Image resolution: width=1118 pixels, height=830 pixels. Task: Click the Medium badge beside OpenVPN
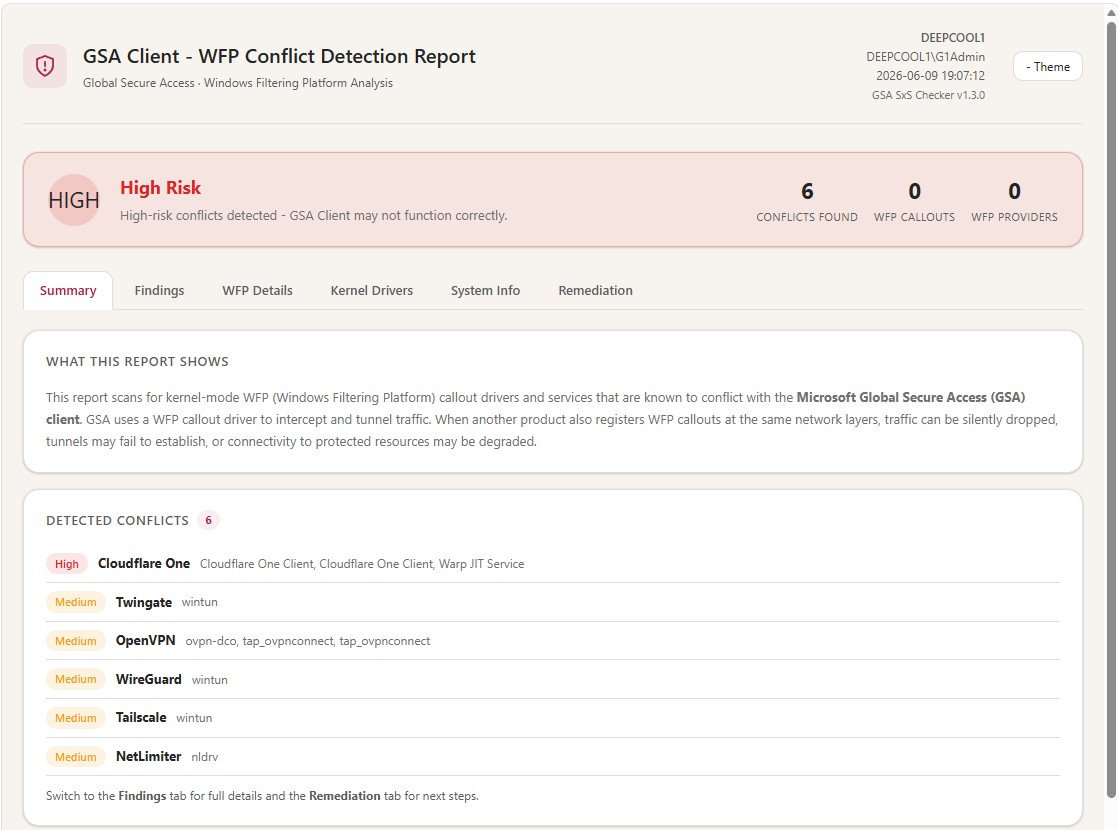click(x=76, y=641)
